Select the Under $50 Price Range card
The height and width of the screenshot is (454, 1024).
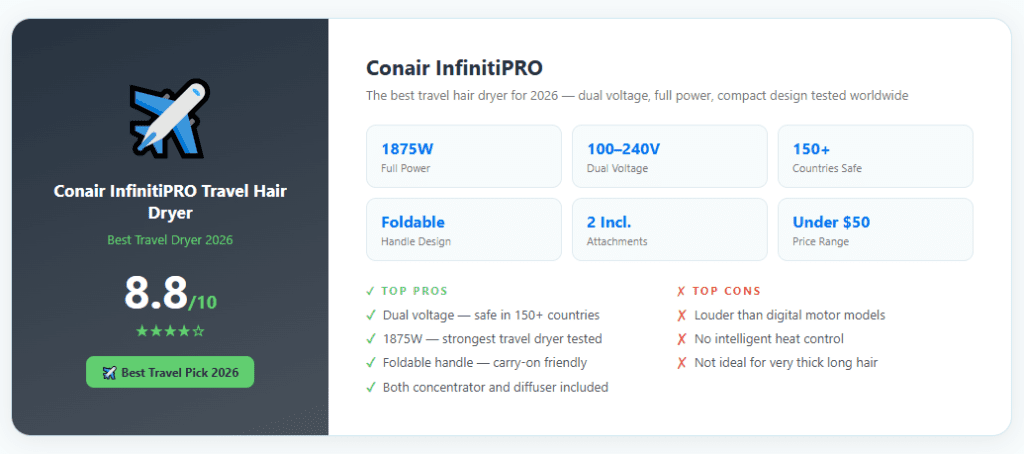[x=875, y=229]
